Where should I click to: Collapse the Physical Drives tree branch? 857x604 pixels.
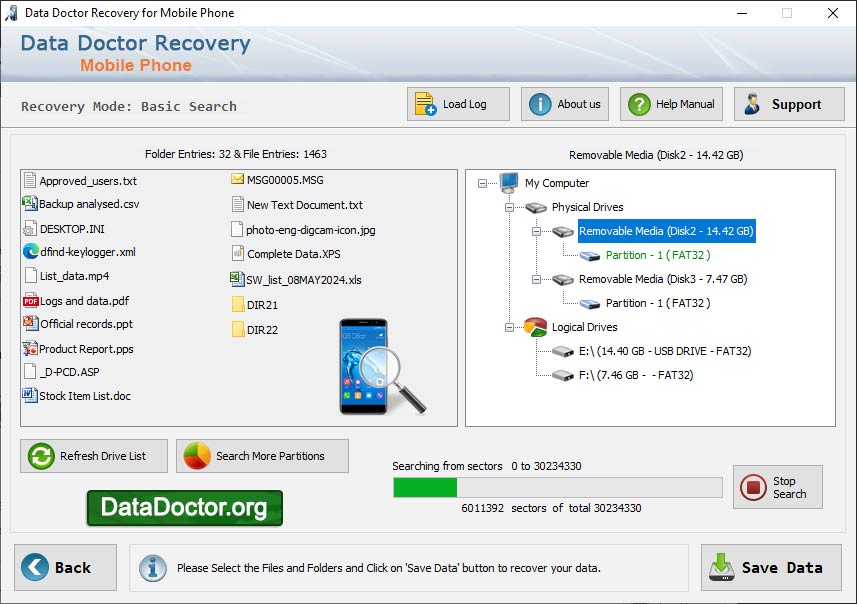509,207
